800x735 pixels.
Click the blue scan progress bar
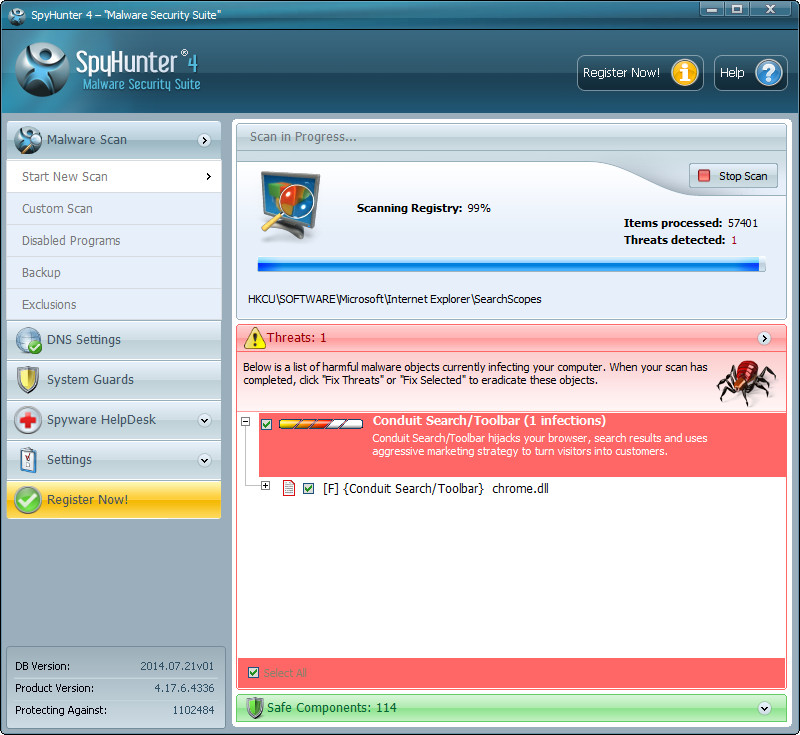point(511,265)
